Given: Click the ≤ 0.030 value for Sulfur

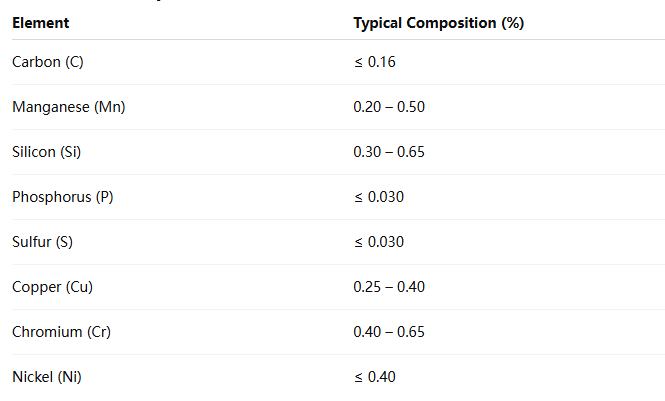Looking at the screenshot, I should (x=379, y=242).
